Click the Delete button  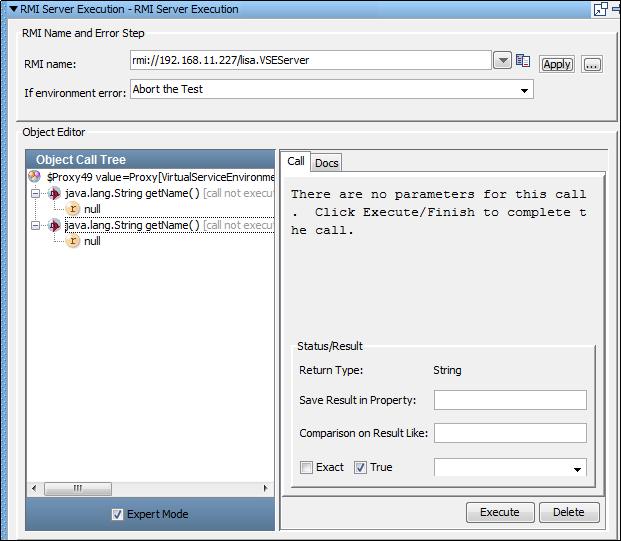[569, 512]
